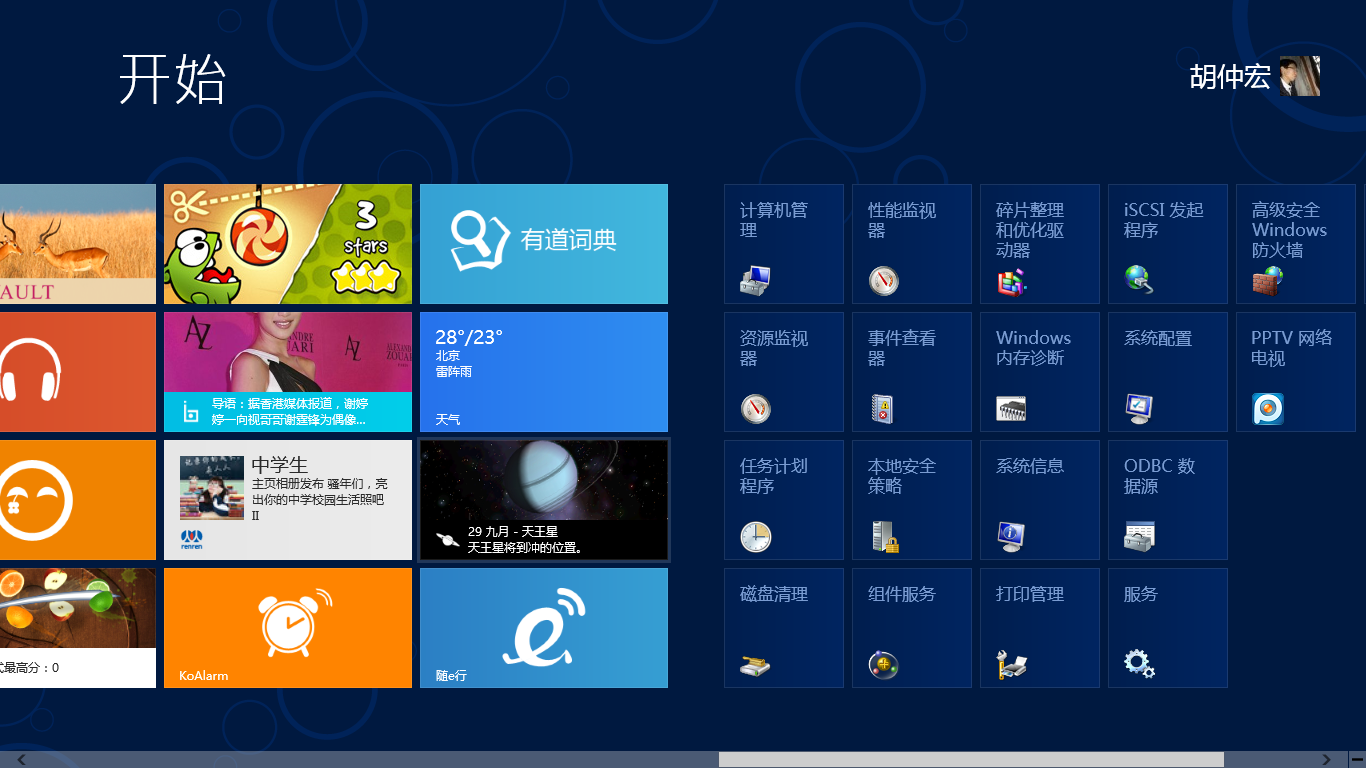Open the KoAlarm alarm clock tile
This screenshot has height=768, width=1366.
click(288, 628)
